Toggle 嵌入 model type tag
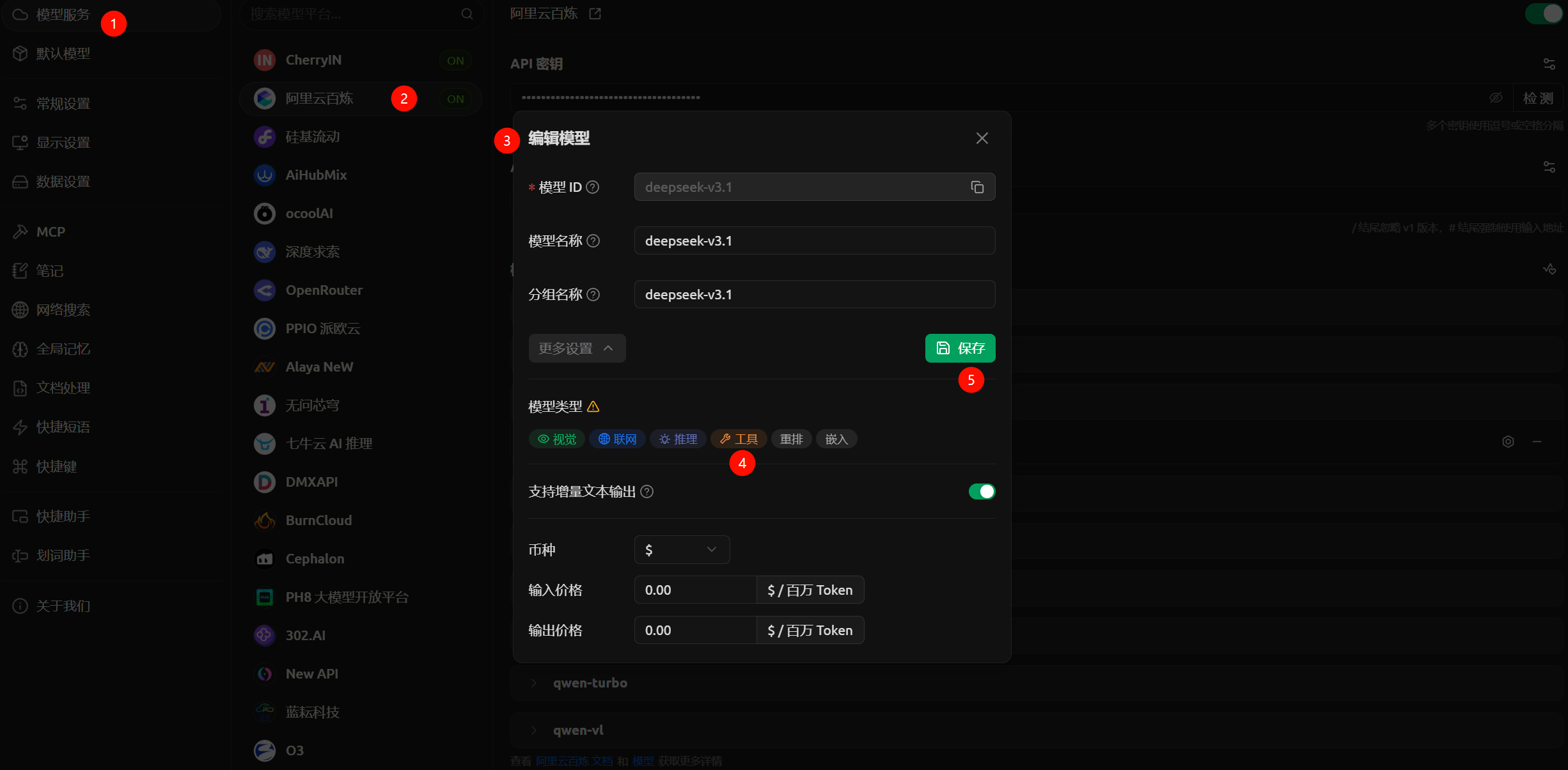The width and height of the screenshot is (1568, 770). pos(836,439)
